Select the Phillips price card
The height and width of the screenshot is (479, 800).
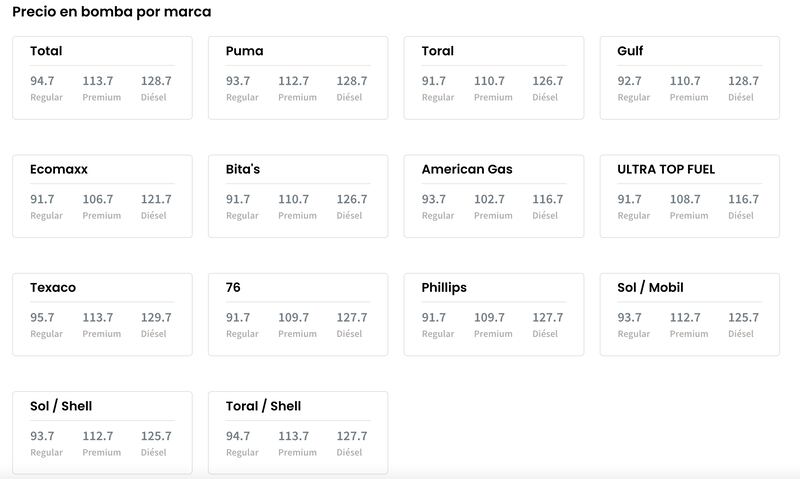pyautogui.click(x=494, y=314)
